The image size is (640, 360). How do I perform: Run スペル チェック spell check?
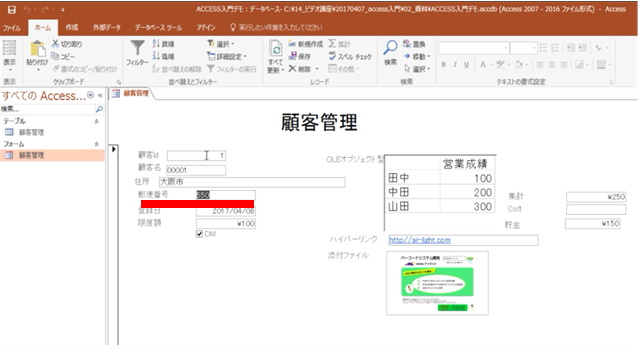pyautogui.click(x=350, y=56)
